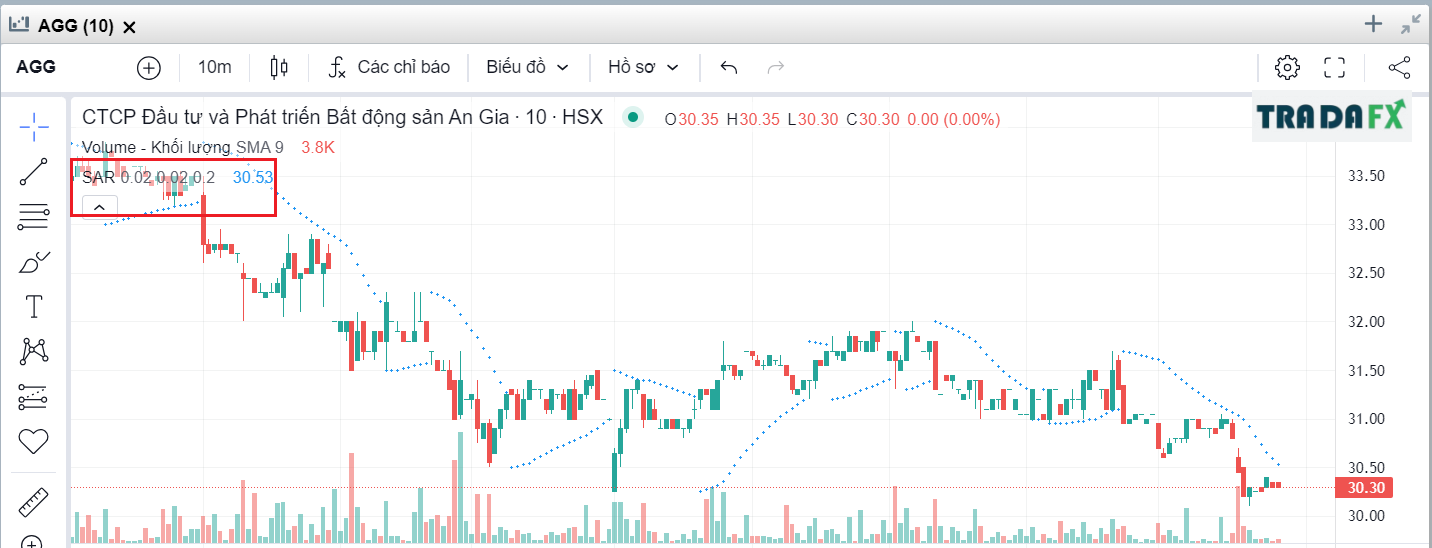Click the green market status dot

(x=633, y=118)
